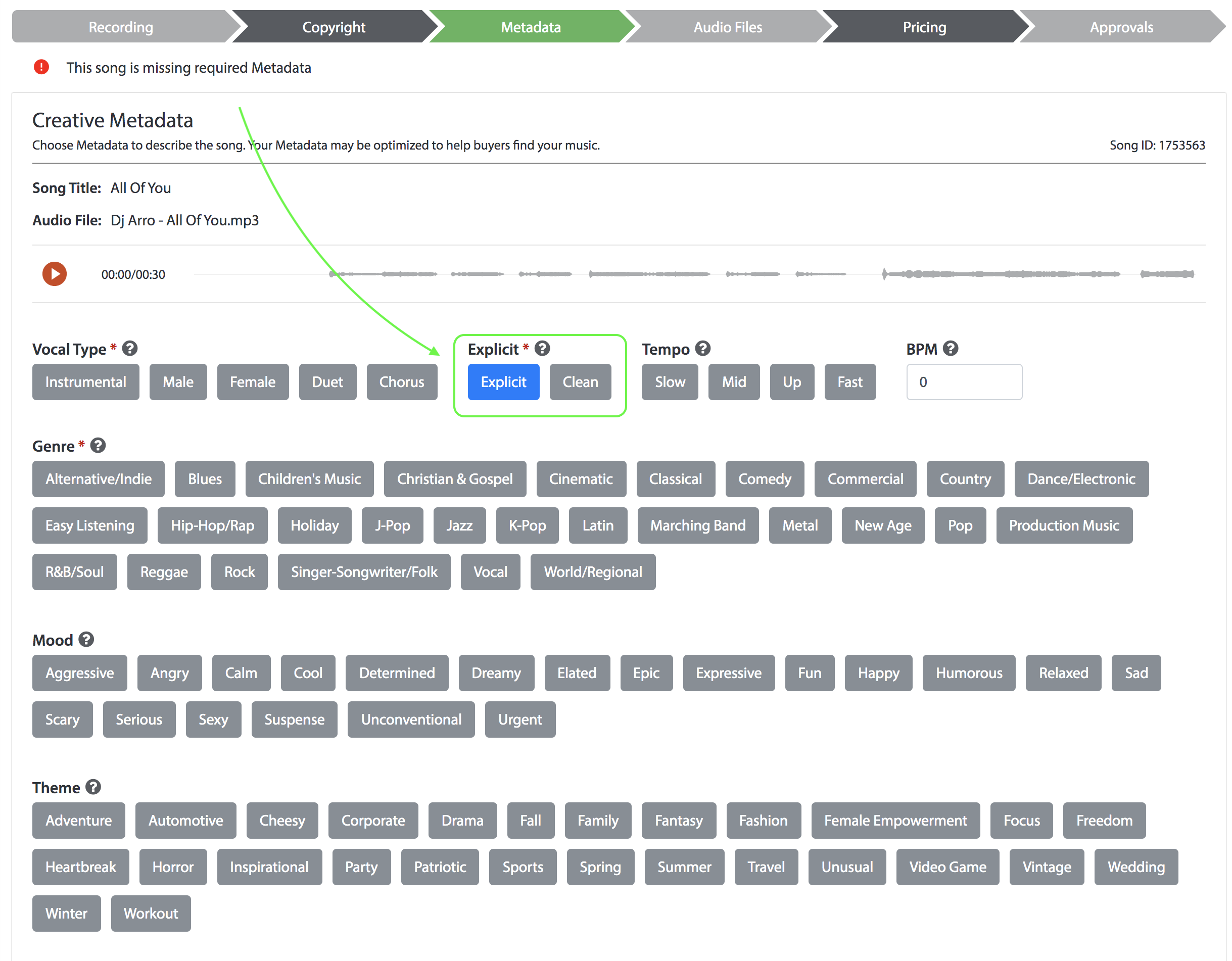Select the Wedding theme
This screenshot has height=961, width=1232.
[x=1136, y=867]
